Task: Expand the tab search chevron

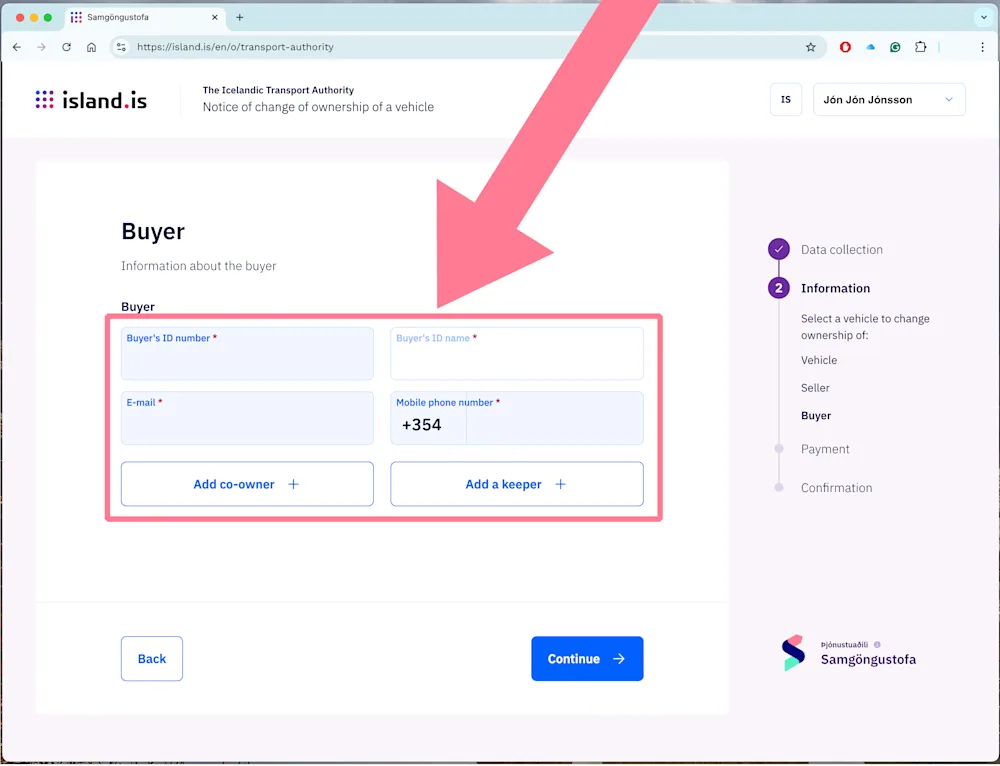Action: pos(984,17)
